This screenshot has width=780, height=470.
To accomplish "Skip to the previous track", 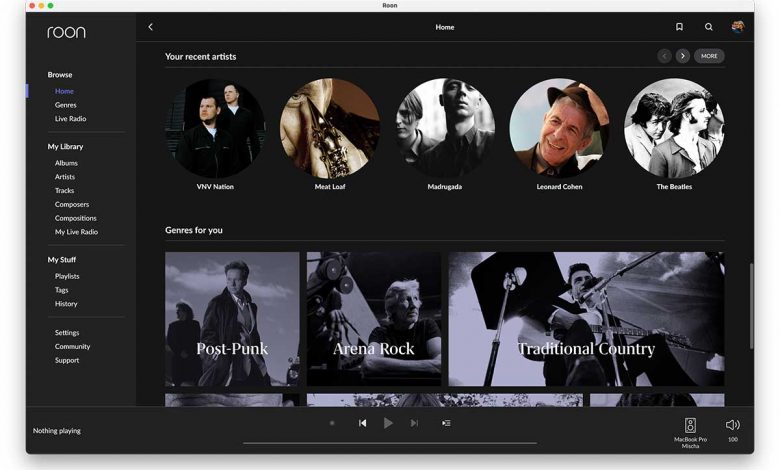I will point(362,423).
